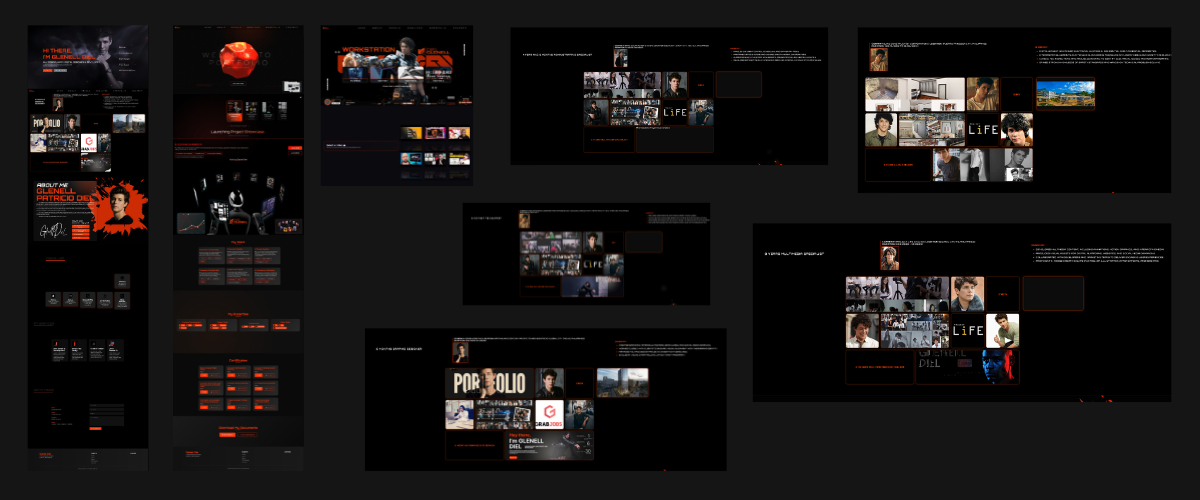The height and width of the screenshot is (500, 1200).
Task: Select the resort building photo in the top-right frame
Action: pyautogui.click(x=1065, y=94)
